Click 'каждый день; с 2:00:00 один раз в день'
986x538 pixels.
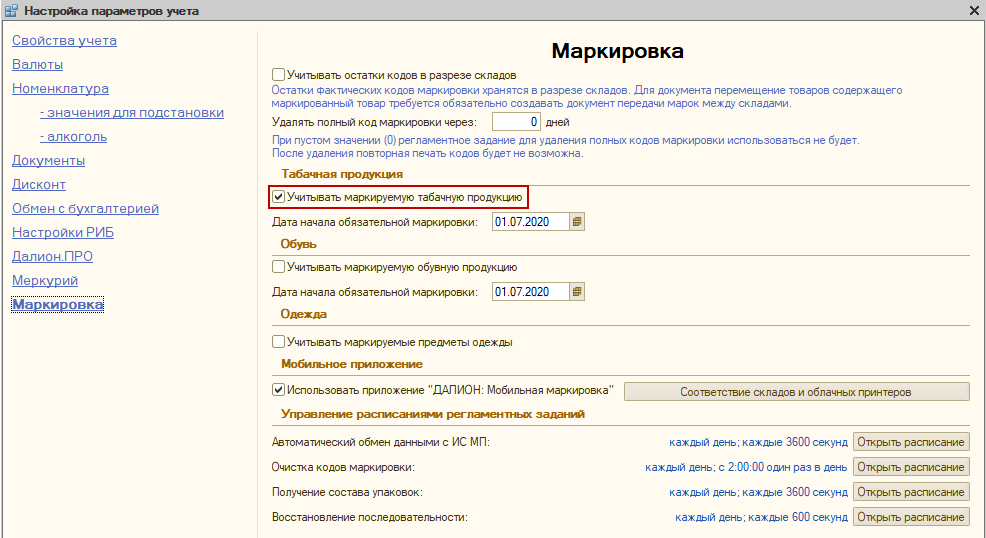click(746, 467)
